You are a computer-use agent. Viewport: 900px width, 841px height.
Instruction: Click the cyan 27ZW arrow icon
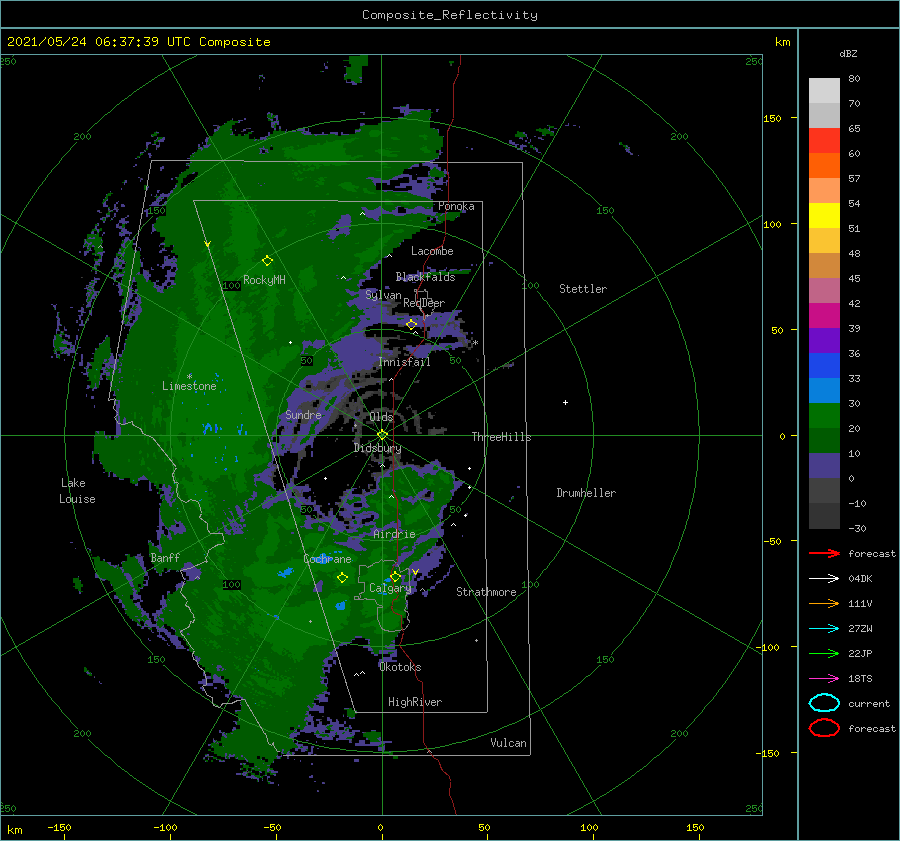tap(824, 629)
